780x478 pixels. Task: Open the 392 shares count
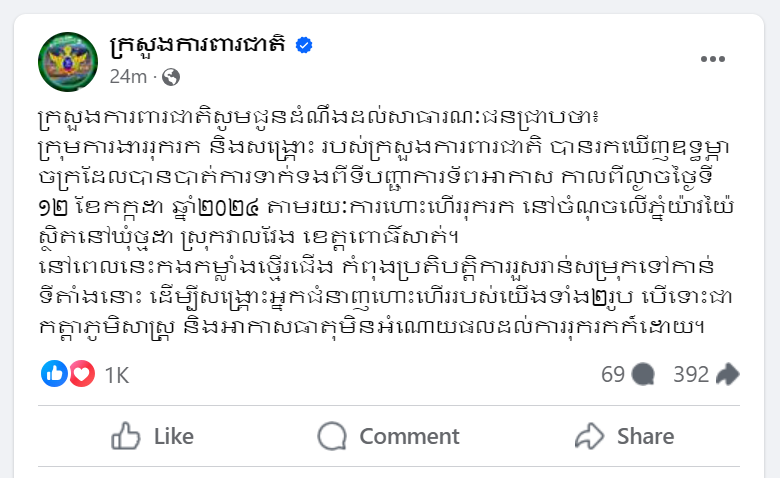[x=691, y=374]
